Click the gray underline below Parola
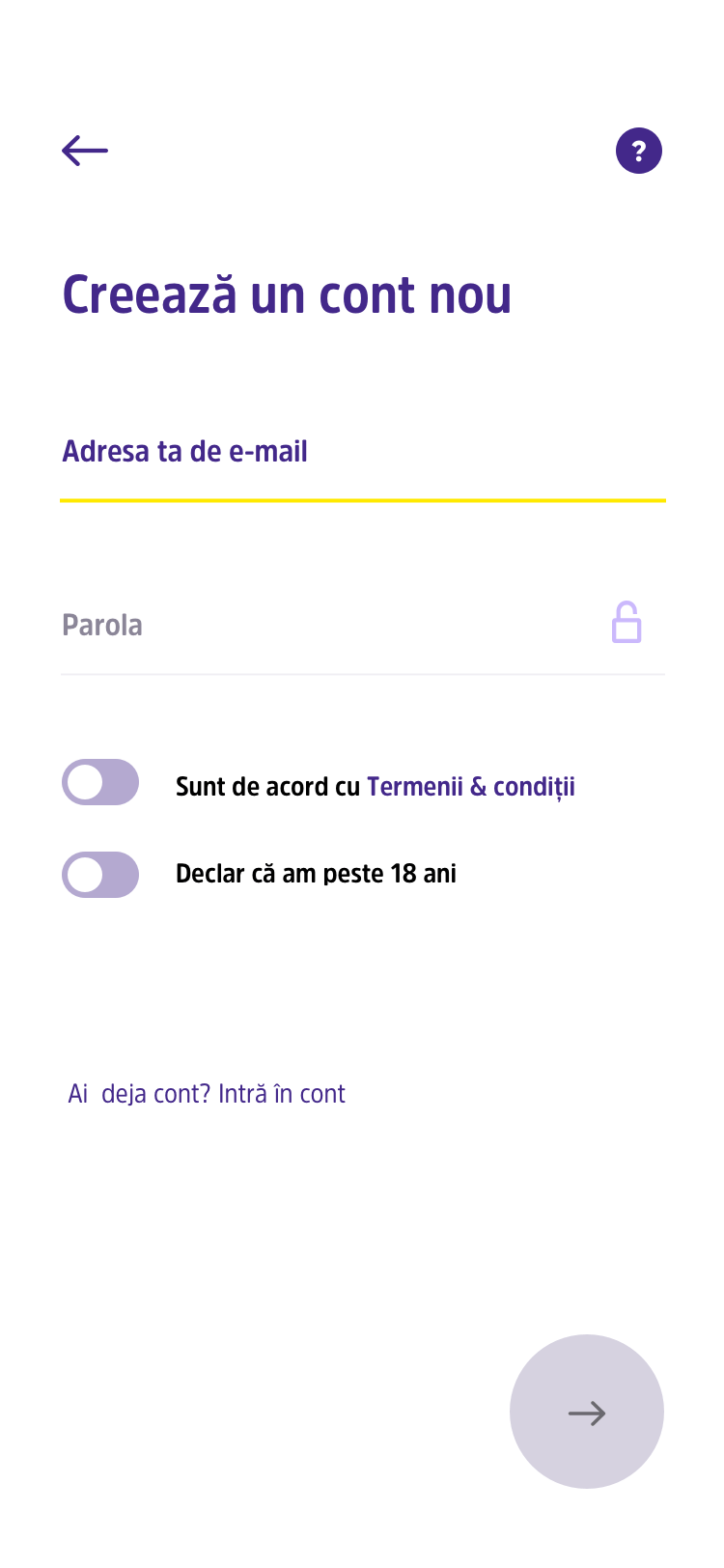This screenshot has height=1568, width=724. click(x=363, y=674)
